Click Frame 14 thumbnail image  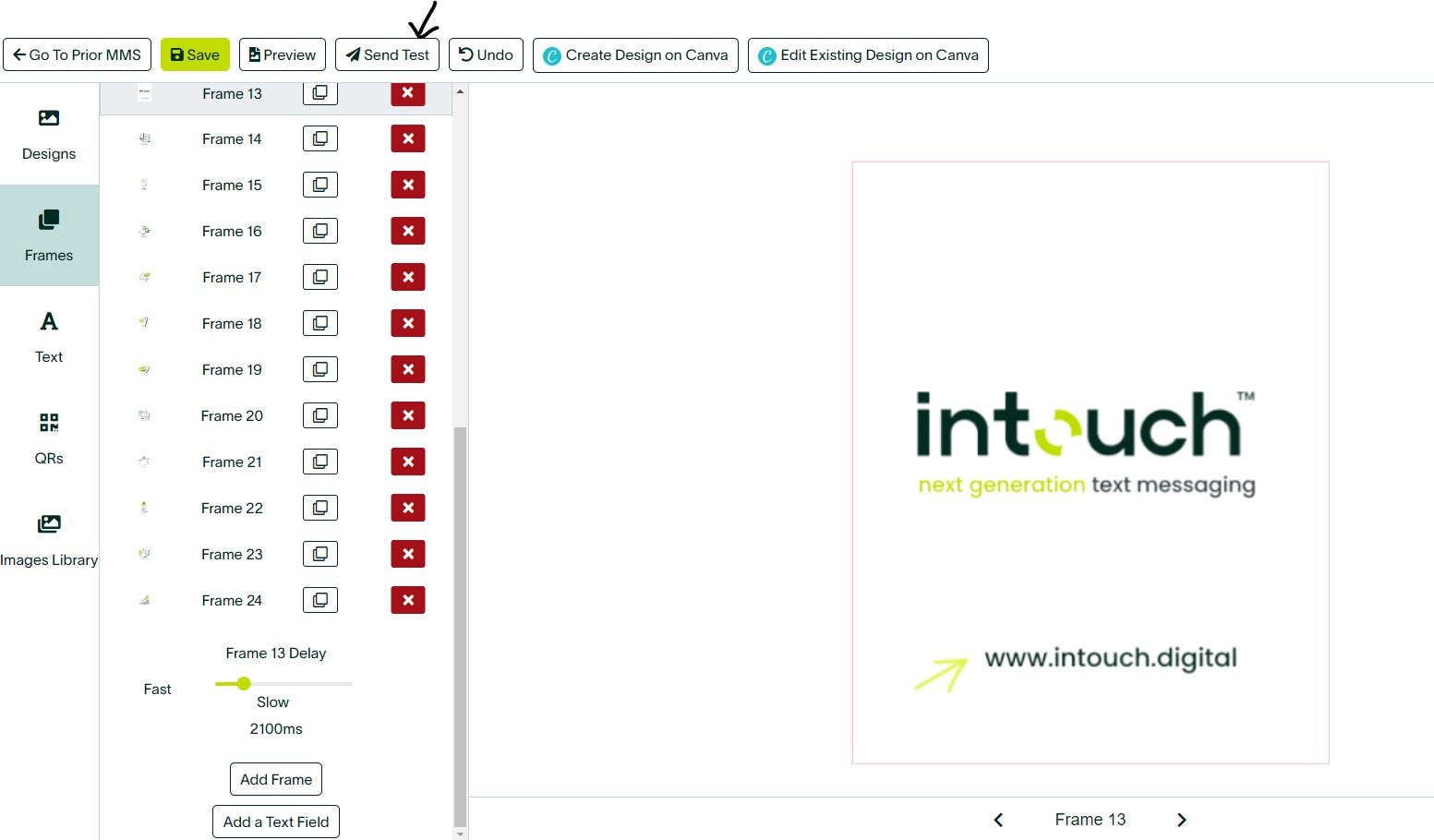coord(144,138)
